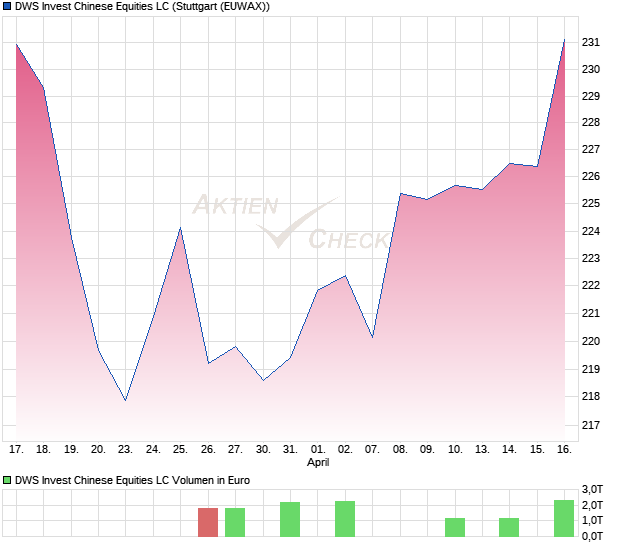The height and width of the screenshot is (546, 620).
Task: Click the price axis label '222'
Action: pos(591,285)
